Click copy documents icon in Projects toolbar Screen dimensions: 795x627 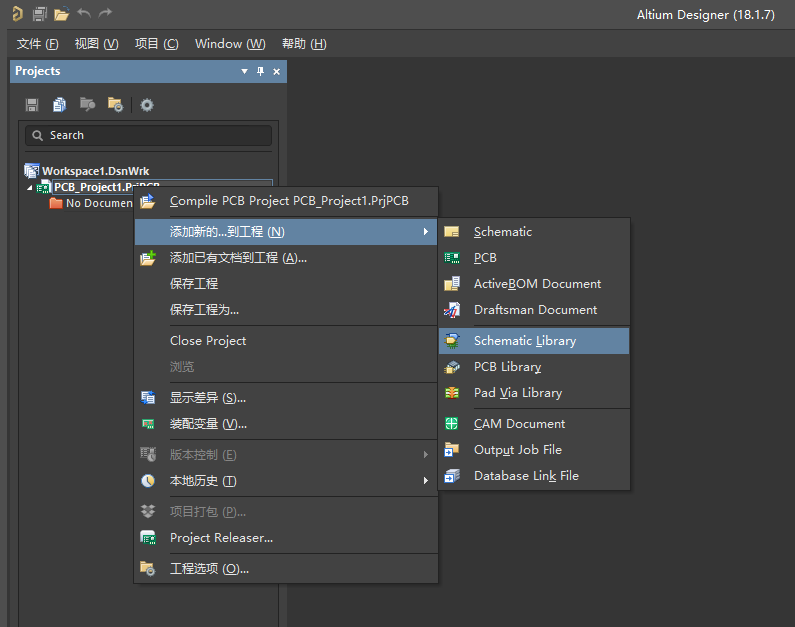pyautogui.click(x=59, y=105)
